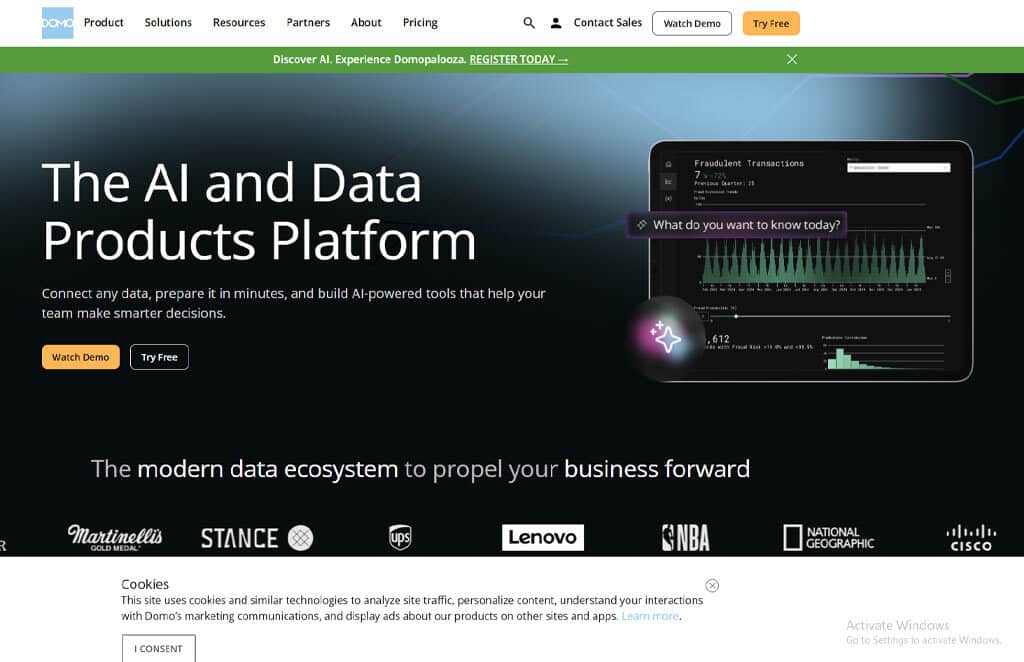Image resolution: width=1024 pixels, height=662 pixels.
Task: Open the search magnifier icon
Action: tap(529, 23)
